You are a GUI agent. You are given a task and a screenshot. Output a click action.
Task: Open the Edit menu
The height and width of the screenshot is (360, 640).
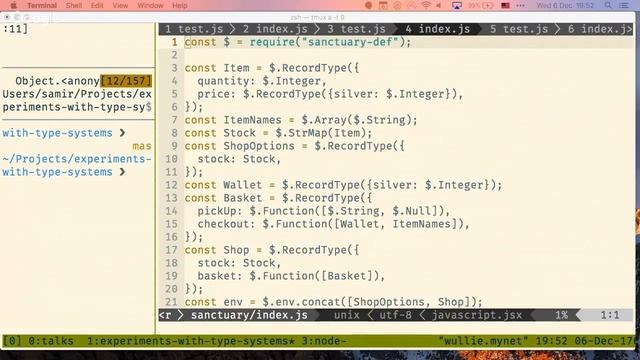97,6
